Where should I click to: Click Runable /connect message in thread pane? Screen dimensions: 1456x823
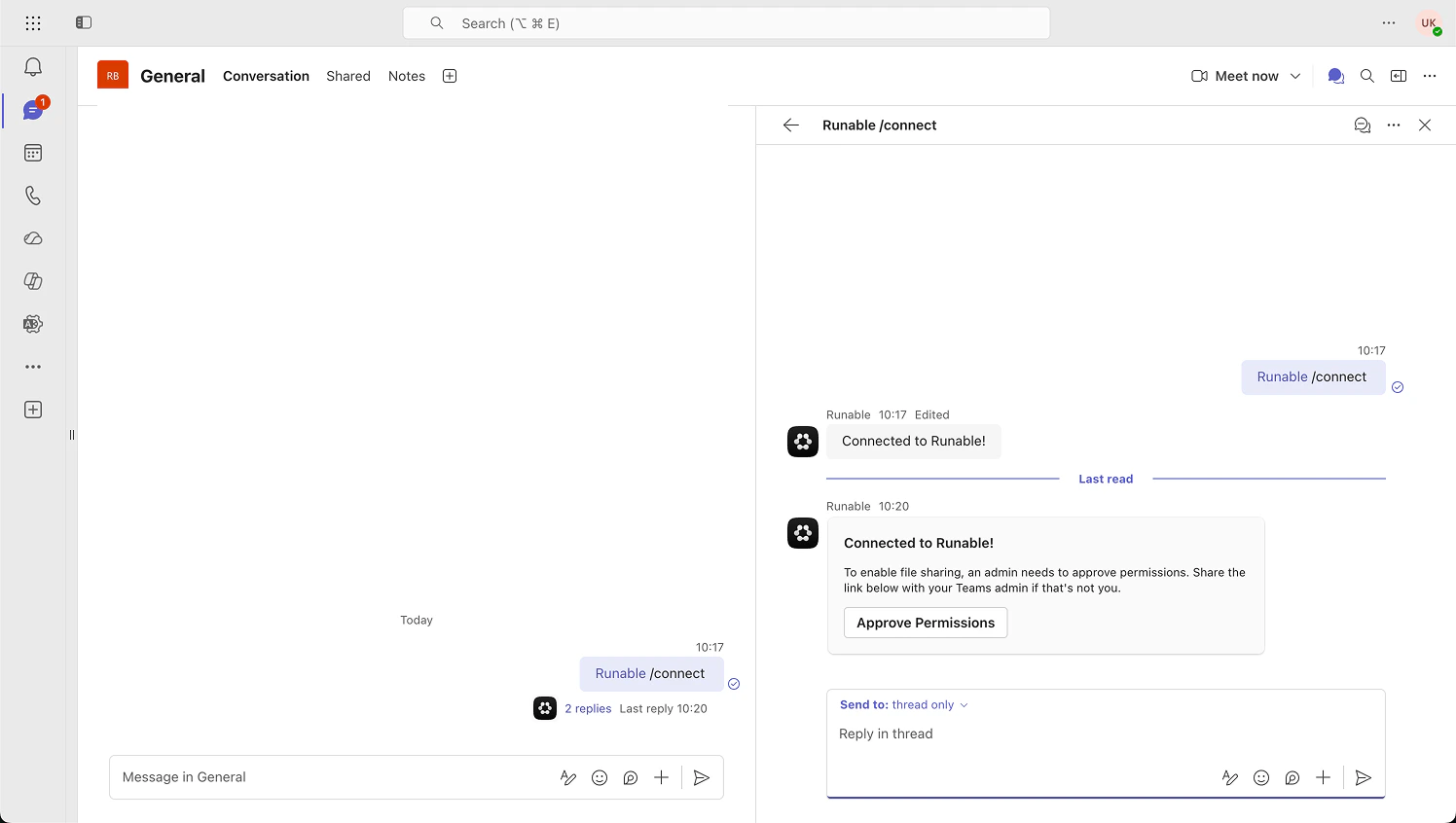(x=1313, y=377)
